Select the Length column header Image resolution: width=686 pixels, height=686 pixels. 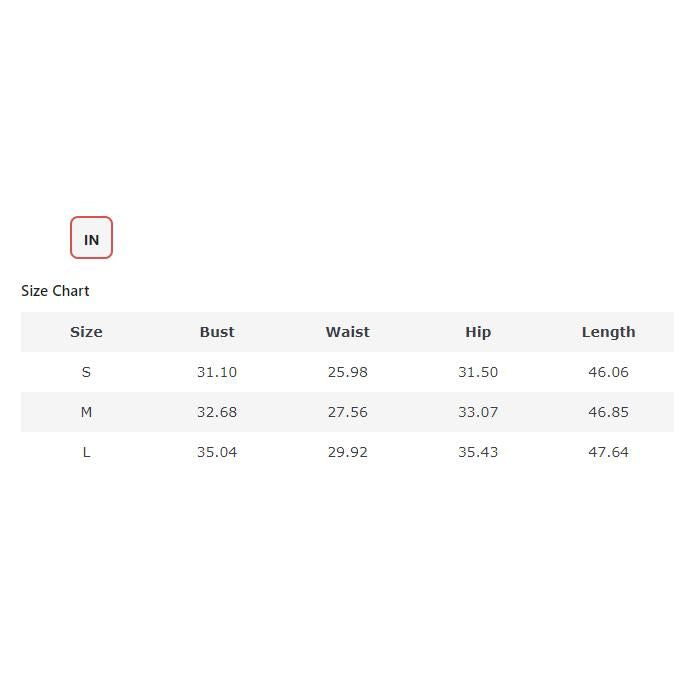pos(608,332)
